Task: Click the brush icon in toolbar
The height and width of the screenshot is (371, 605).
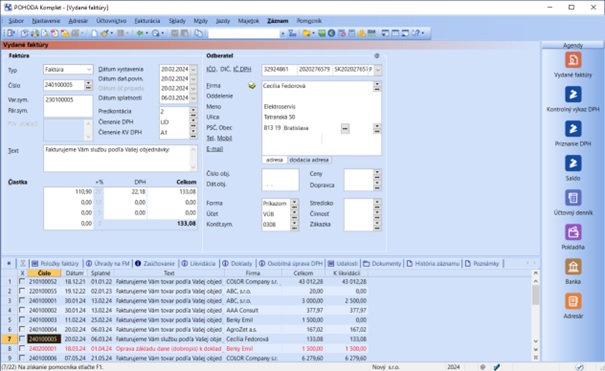Action: point(104,34)
